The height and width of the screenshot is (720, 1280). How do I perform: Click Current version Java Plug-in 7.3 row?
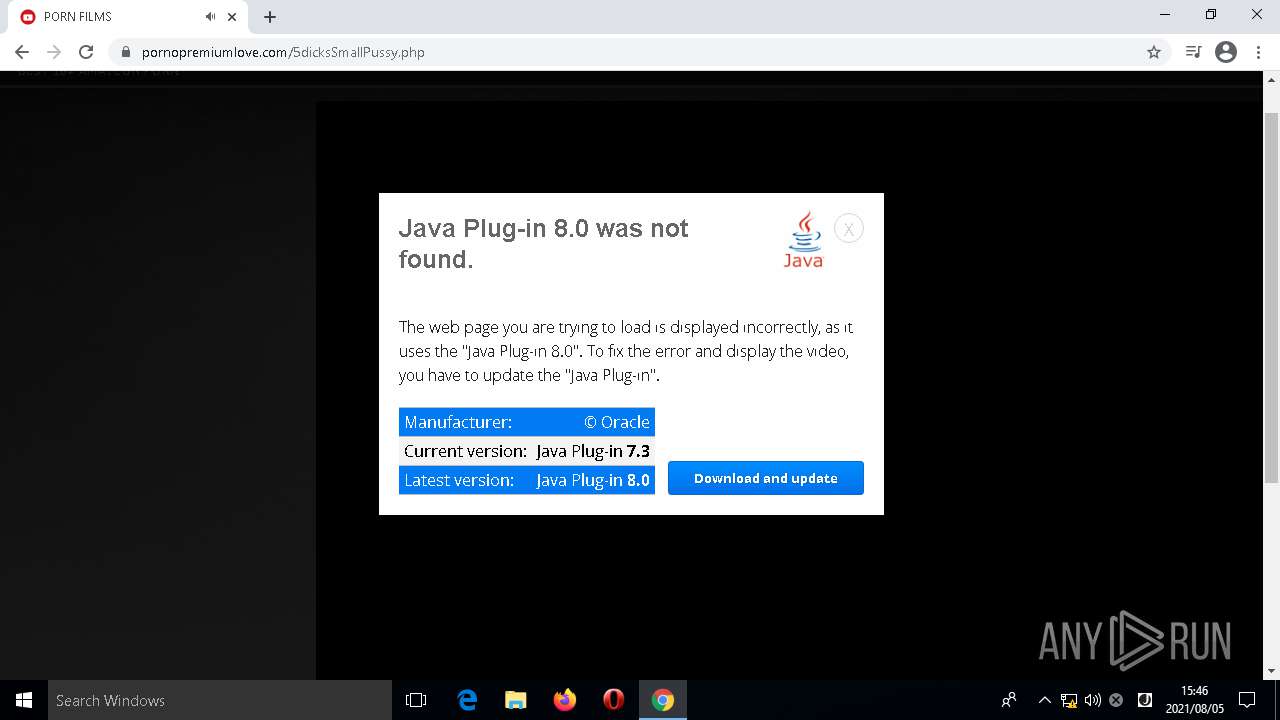click(x=527, y=451)
